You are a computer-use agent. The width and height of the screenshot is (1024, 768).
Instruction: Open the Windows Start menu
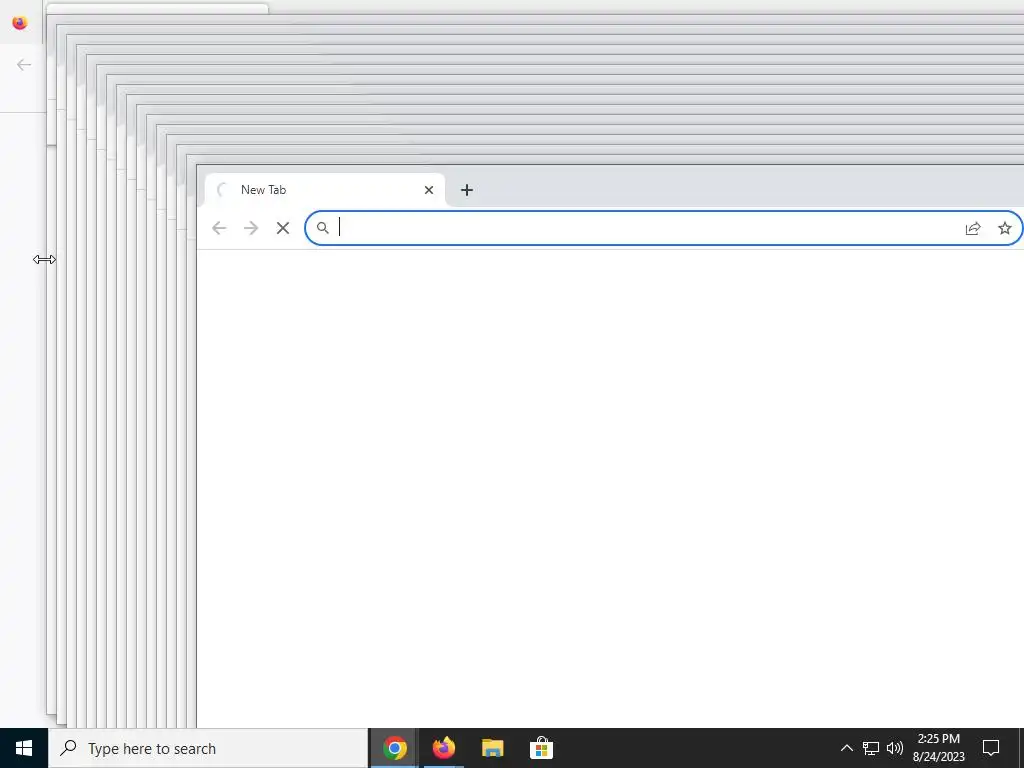(24, 748)
